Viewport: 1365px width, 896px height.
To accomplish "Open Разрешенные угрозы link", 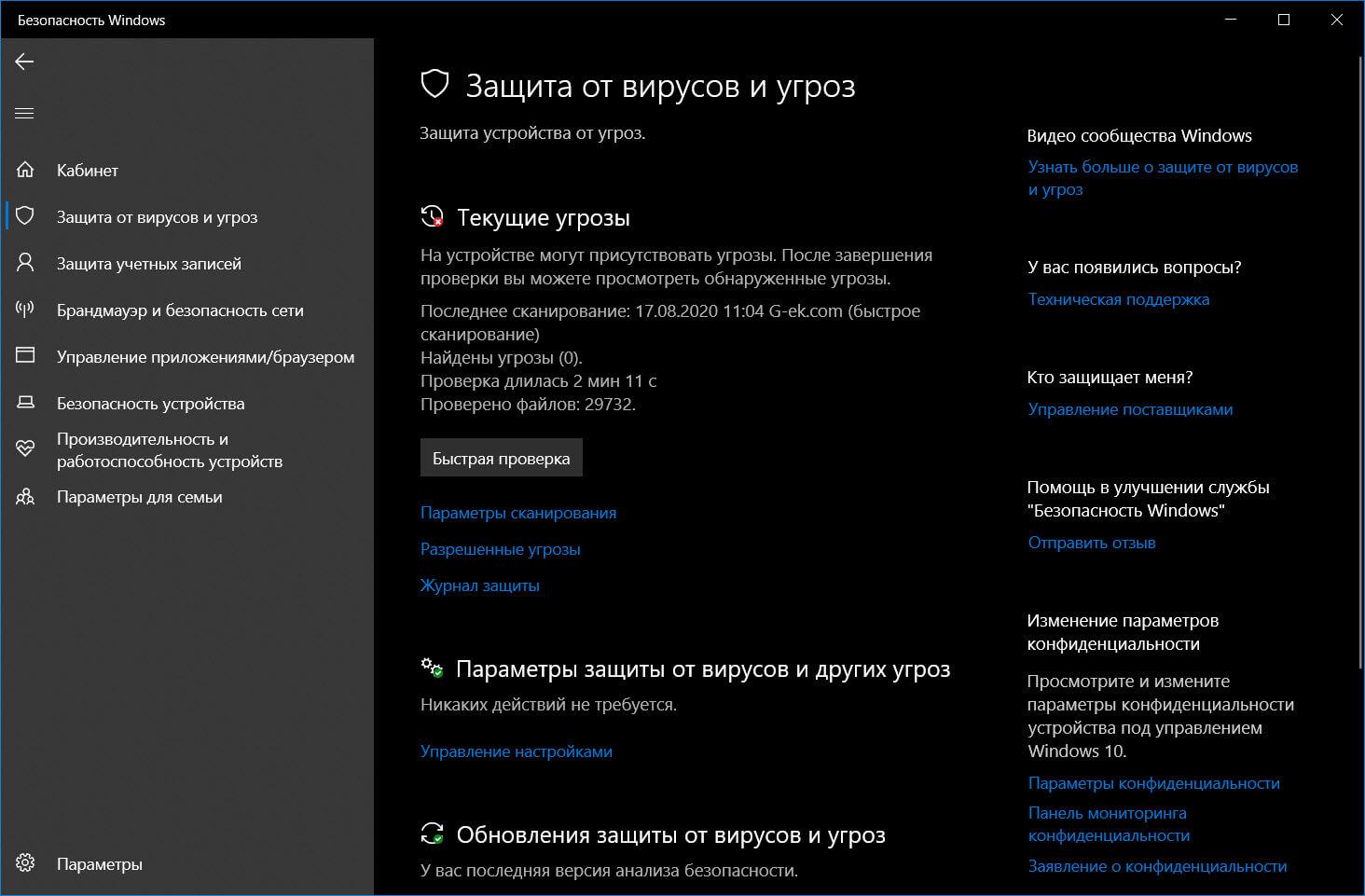I will tap(501, 549).
